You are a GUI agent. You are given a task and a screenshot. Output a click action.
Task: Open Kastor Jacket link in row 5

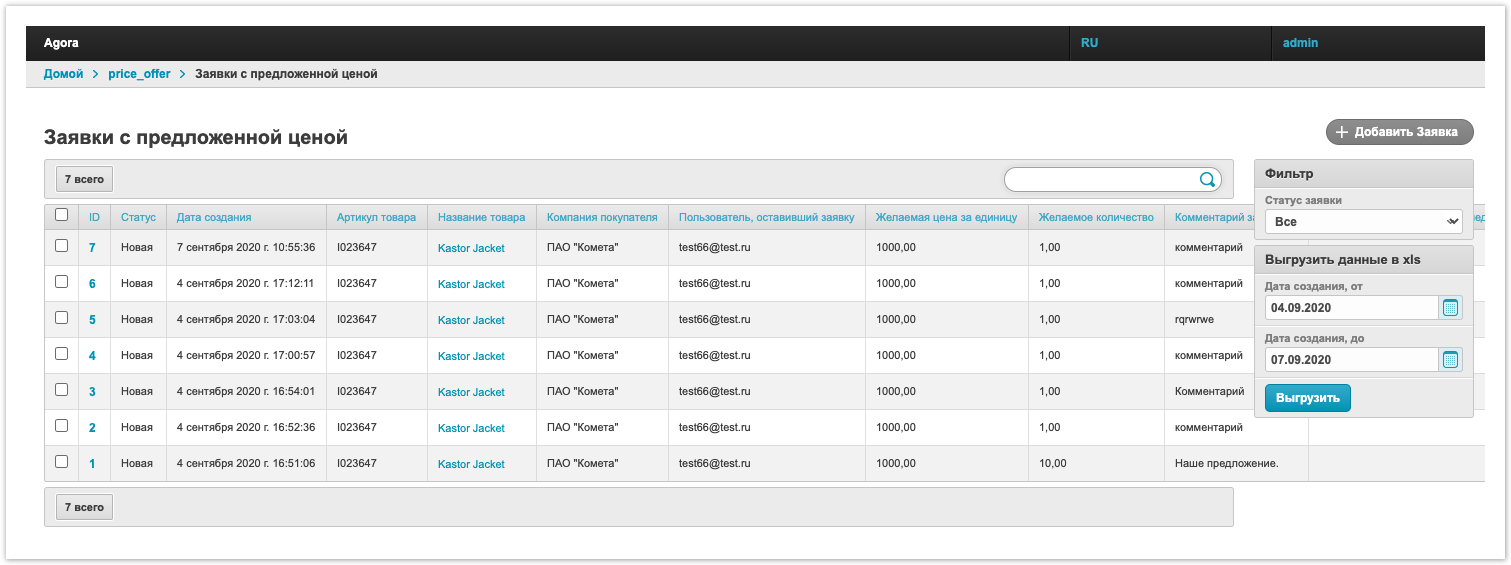click(471, 320)
